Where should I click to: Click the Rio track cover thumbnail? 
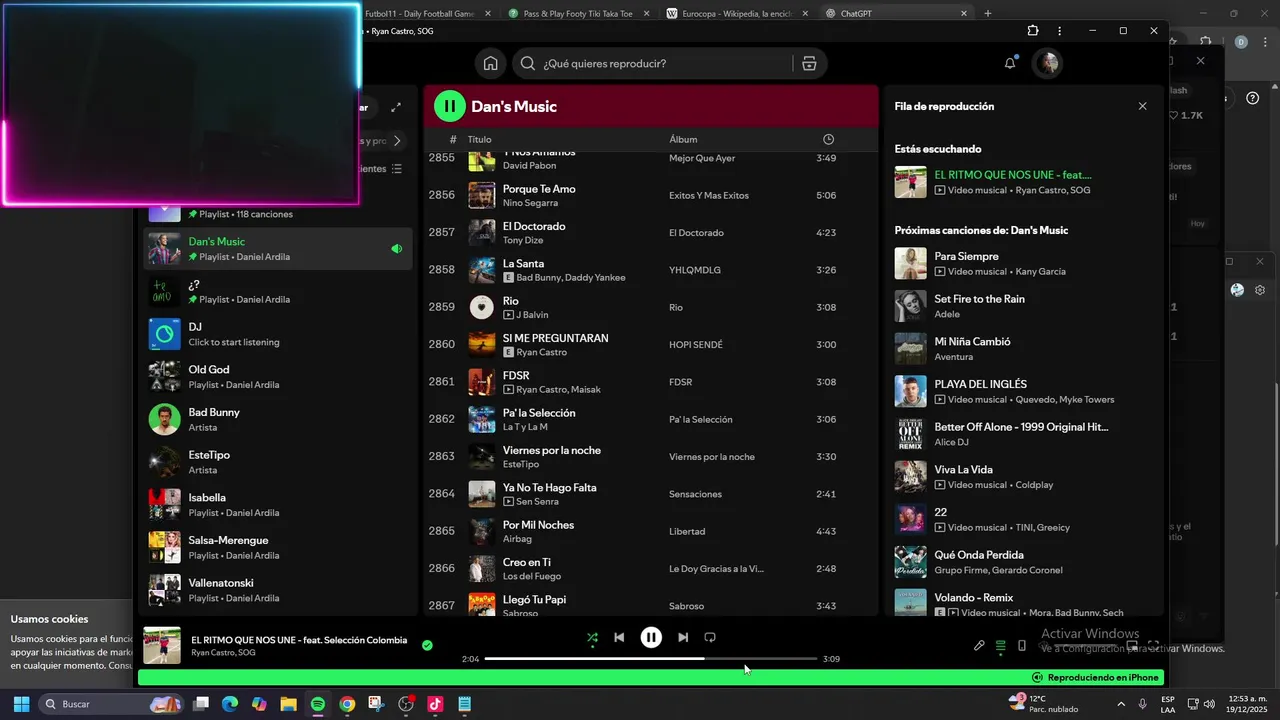click(x=482, y=307)
